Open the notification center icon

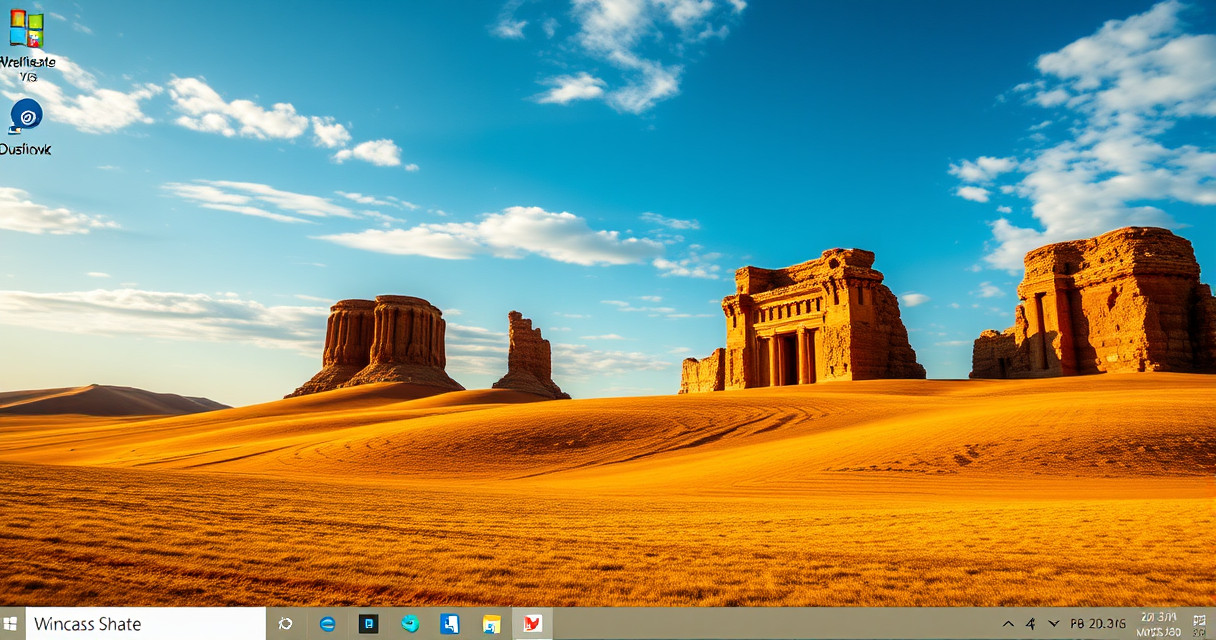[x=1200, y=624]
